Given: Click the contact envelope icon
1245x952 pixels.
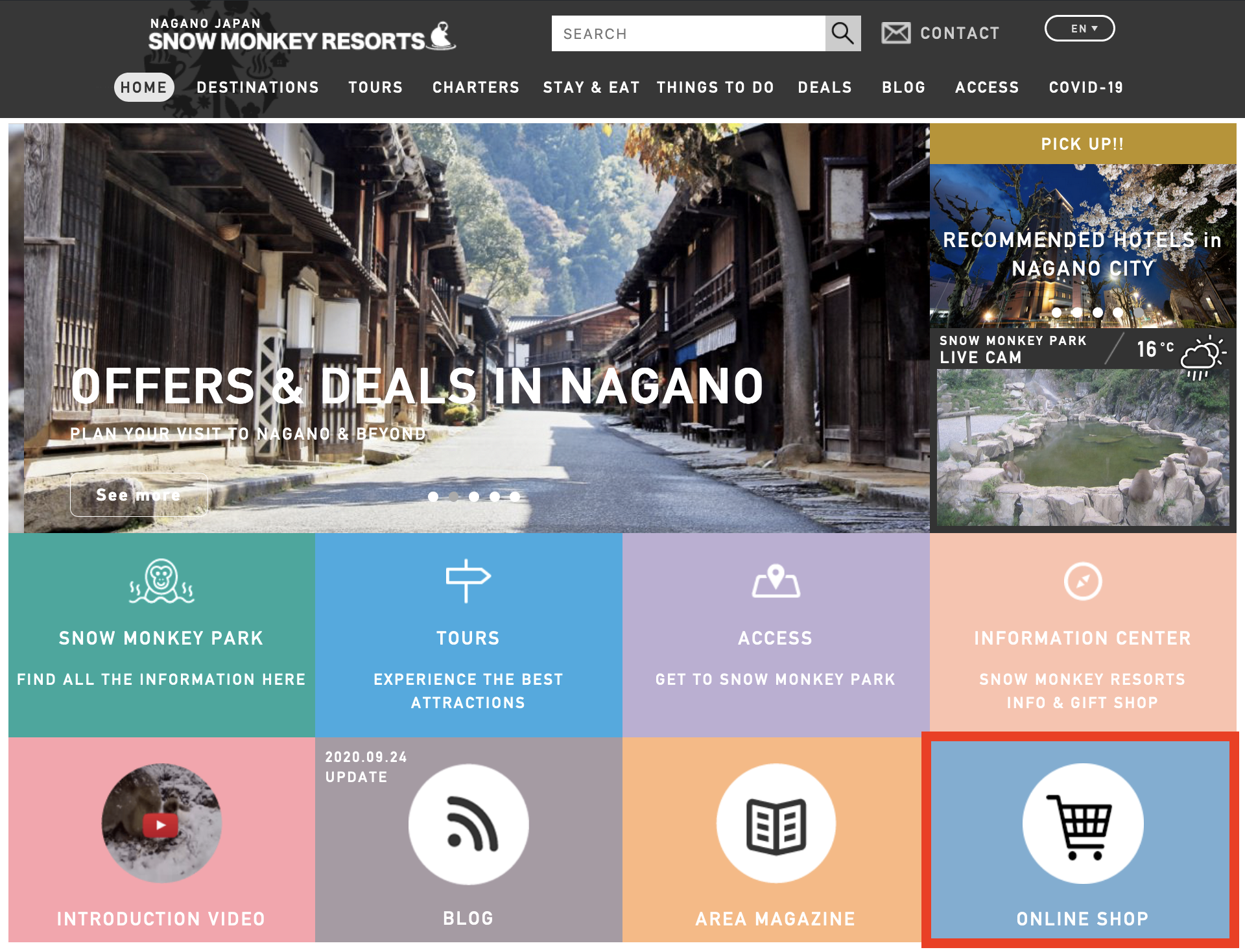Looking at the screenshot, I should tap(895, 33).
